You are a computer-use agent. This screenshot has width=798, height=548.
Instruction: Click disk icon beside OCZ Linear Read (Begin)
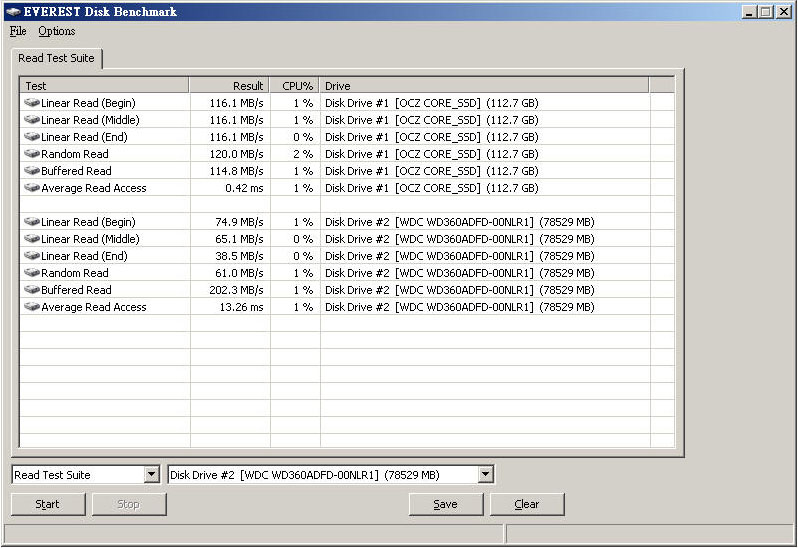(x=31, y=103)
